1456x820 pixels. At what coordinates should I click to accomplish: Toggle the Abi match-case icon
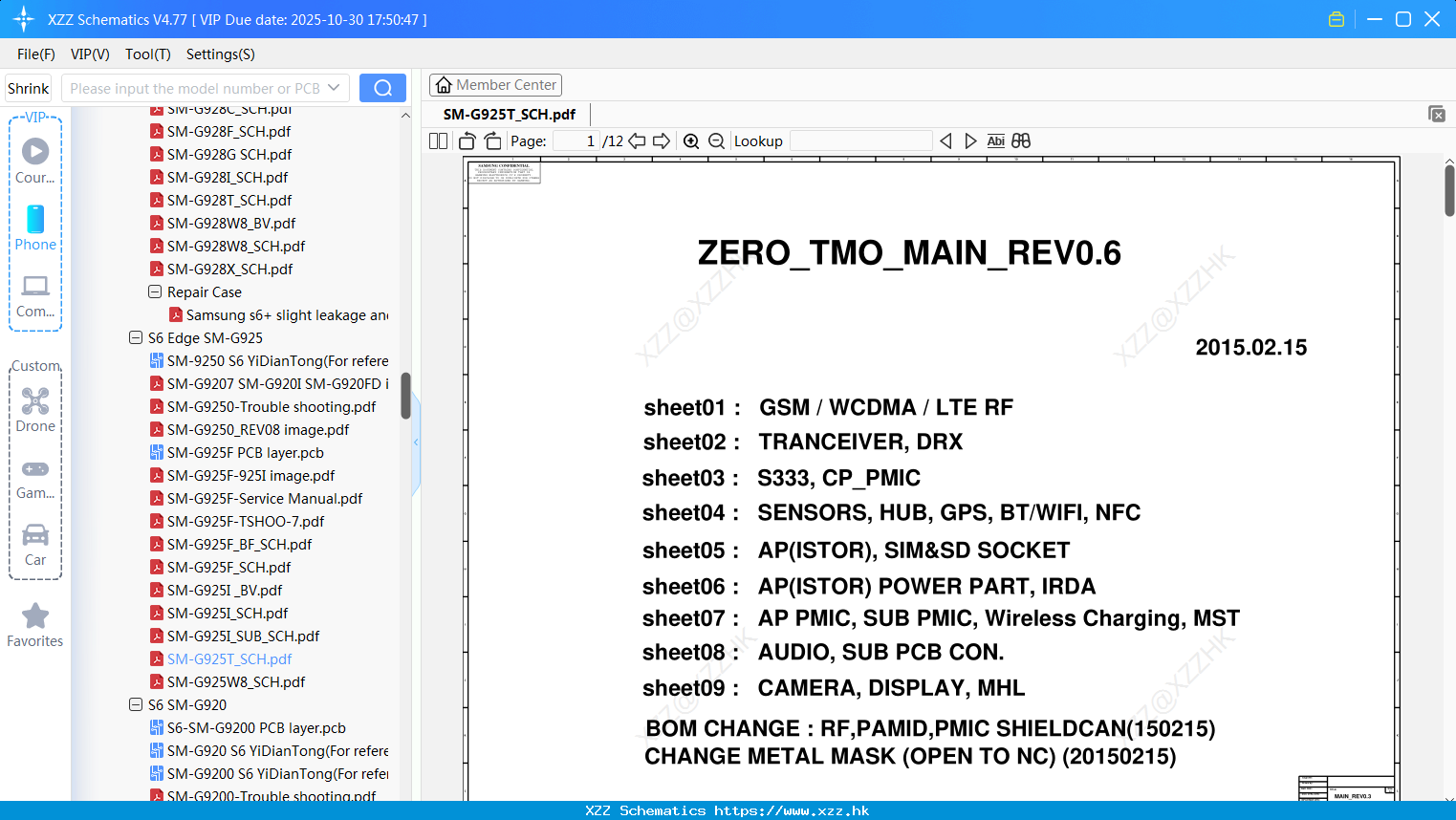(x=996, y=141)
